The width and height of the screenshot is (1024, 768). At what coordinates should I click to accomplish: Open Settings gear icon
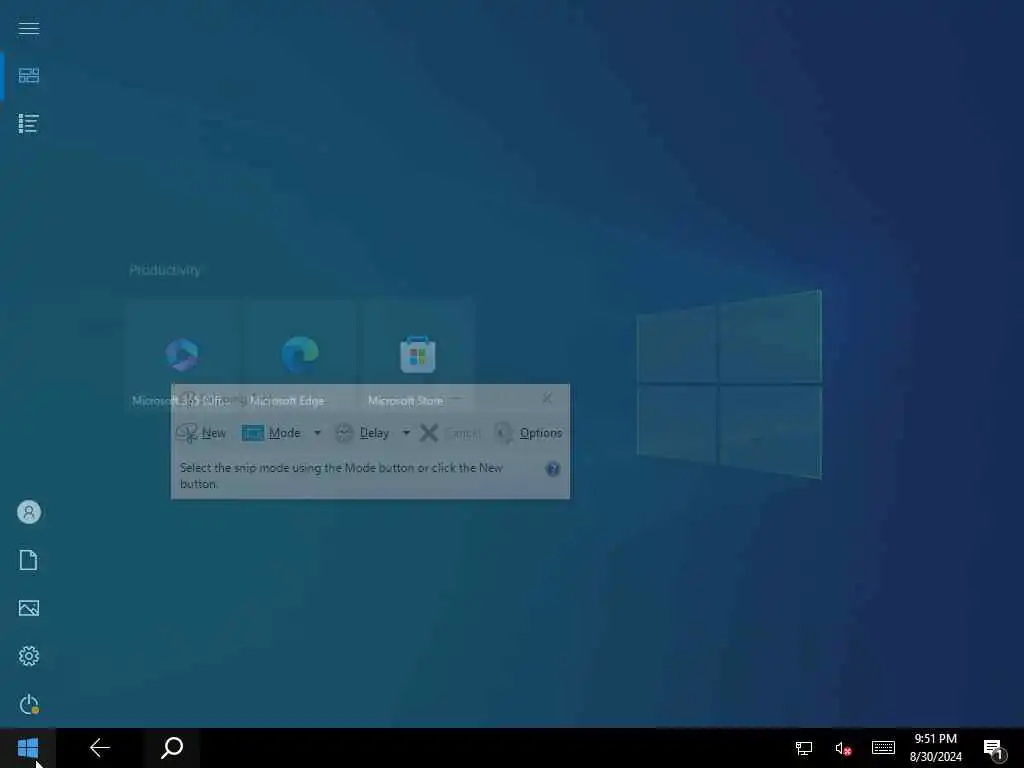pos(29,656)
